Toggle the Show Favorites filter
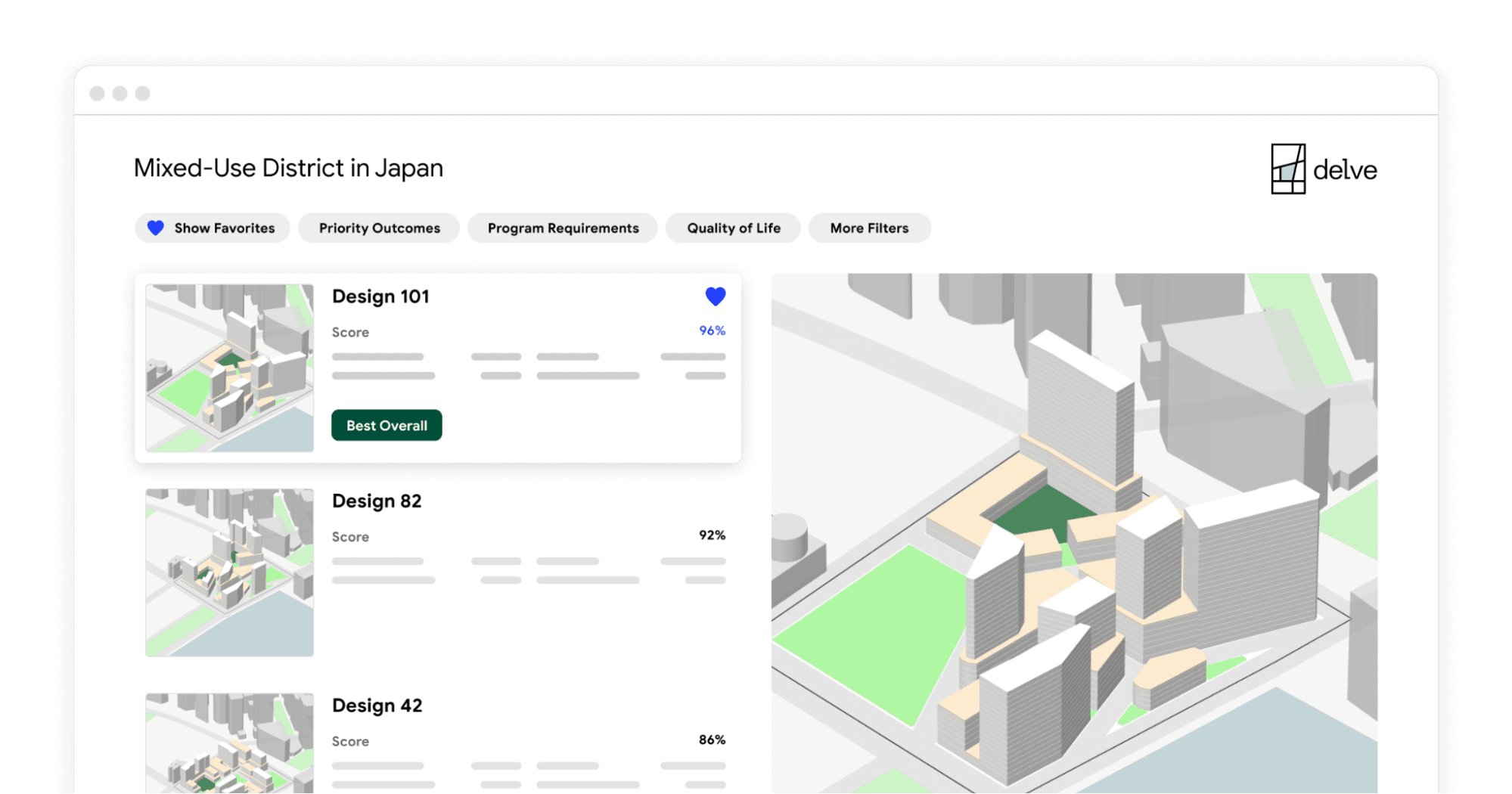 (x=212, y=228)
